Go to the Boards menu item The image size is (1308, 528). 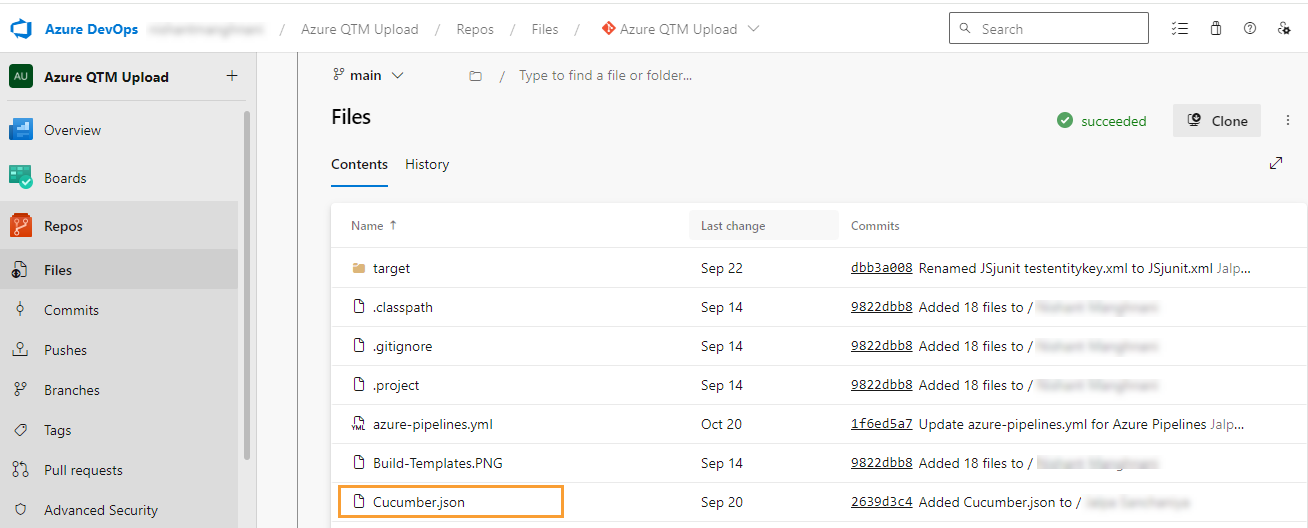click(65, 178)
